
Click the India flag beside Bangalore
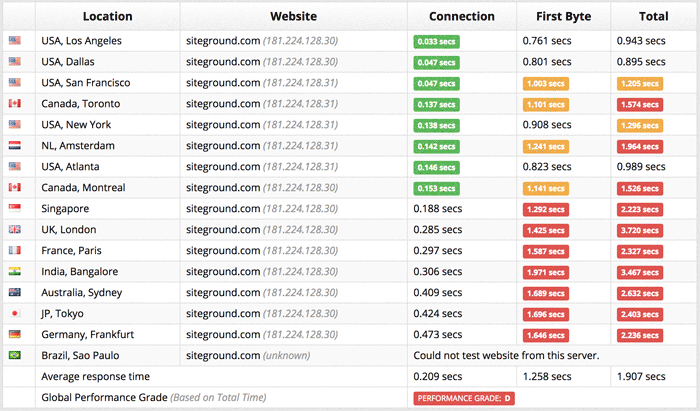click(15, 271)
